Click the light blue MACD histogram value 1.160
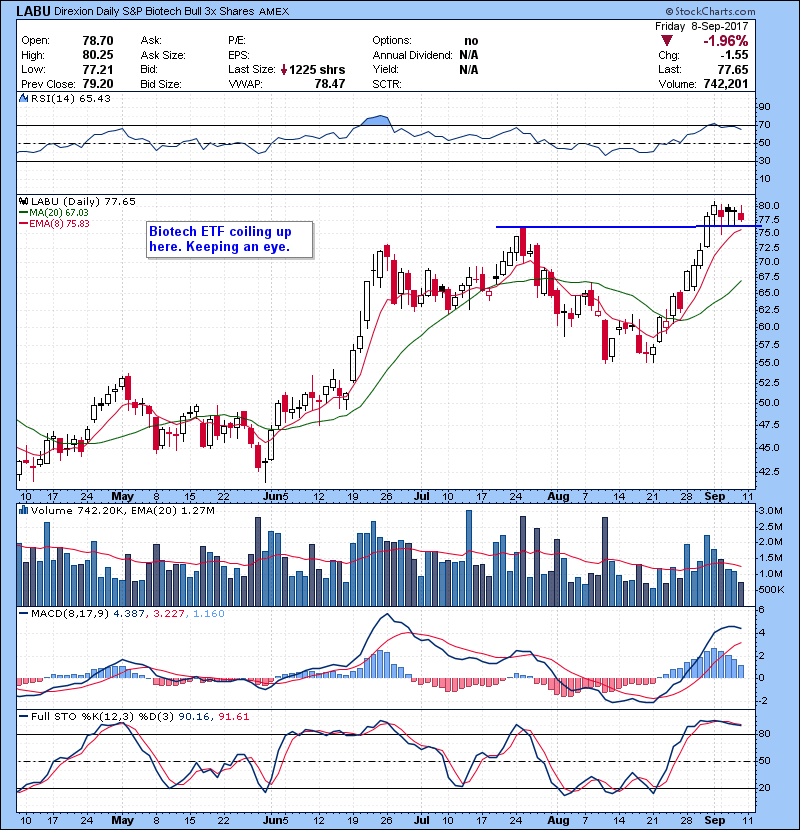The height and width of the screenshot is (830, 800). pyautogui.click(x=209, y=614)
